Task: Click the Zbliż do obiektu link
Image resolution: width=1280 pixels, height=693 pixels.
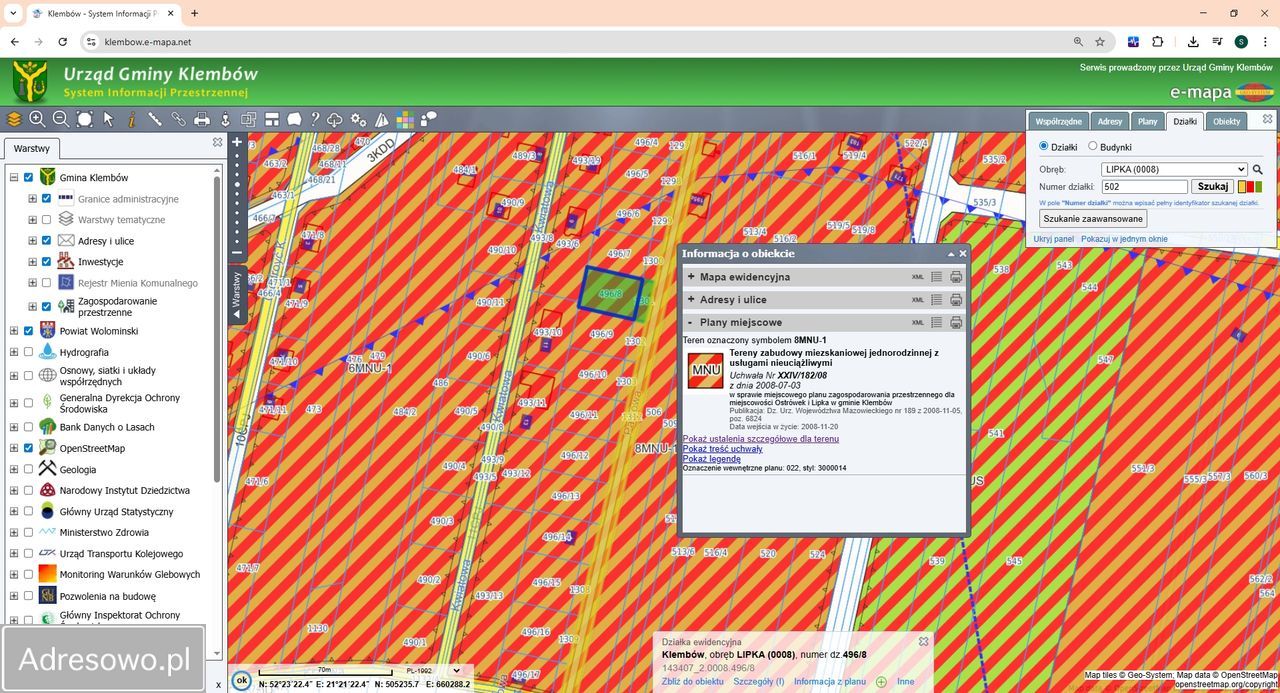Action: click(693, 681)
